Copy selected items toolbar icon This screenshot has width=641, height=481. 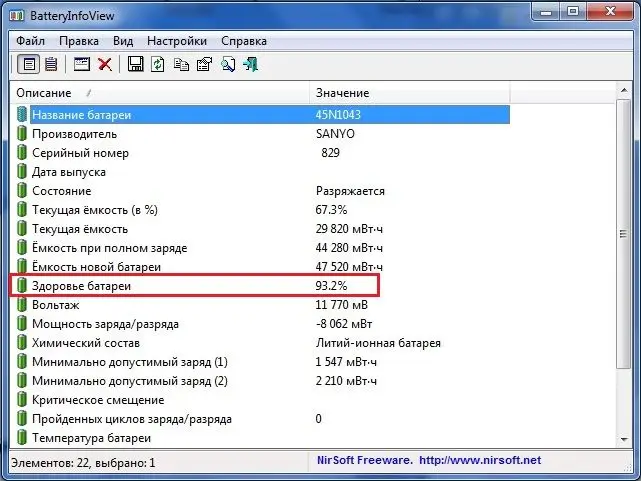tap(181, 65)
